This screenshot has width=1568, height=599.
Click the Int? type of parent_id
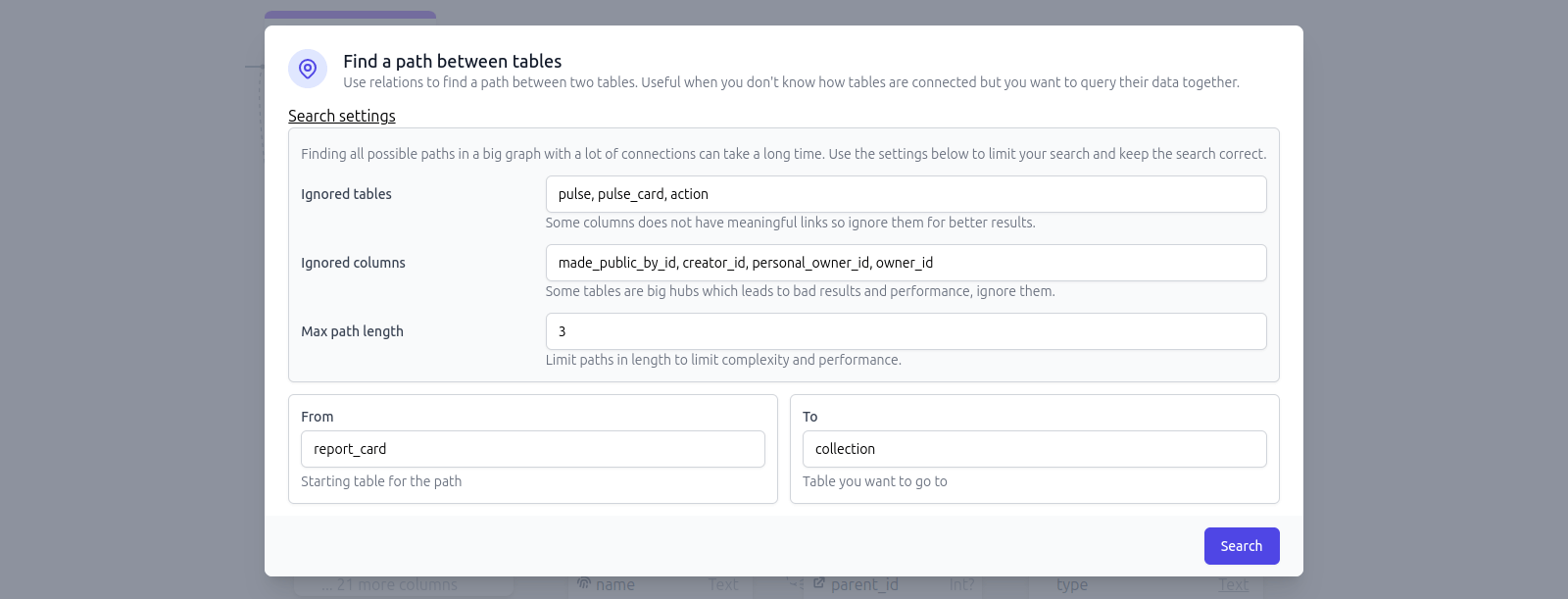[x=961, y=585]
